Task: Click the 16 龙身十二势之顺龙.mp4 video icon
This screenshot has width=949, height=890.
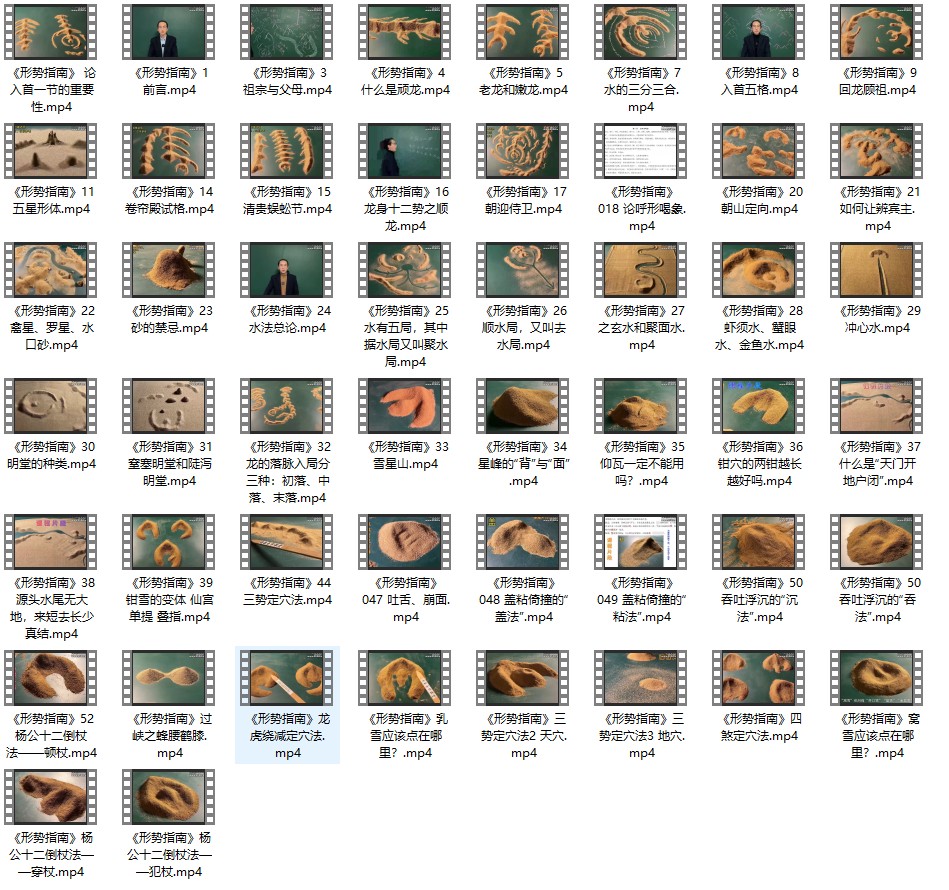Action: pyautogui.click(x=405, y=151)
